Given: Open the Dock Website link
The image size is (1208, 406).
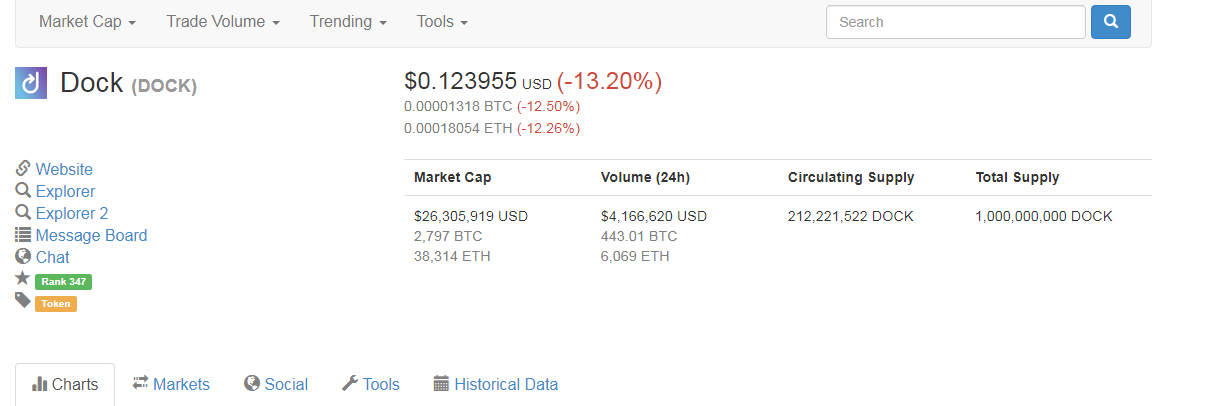Looking at the screenshot, I should coord(64,169).
